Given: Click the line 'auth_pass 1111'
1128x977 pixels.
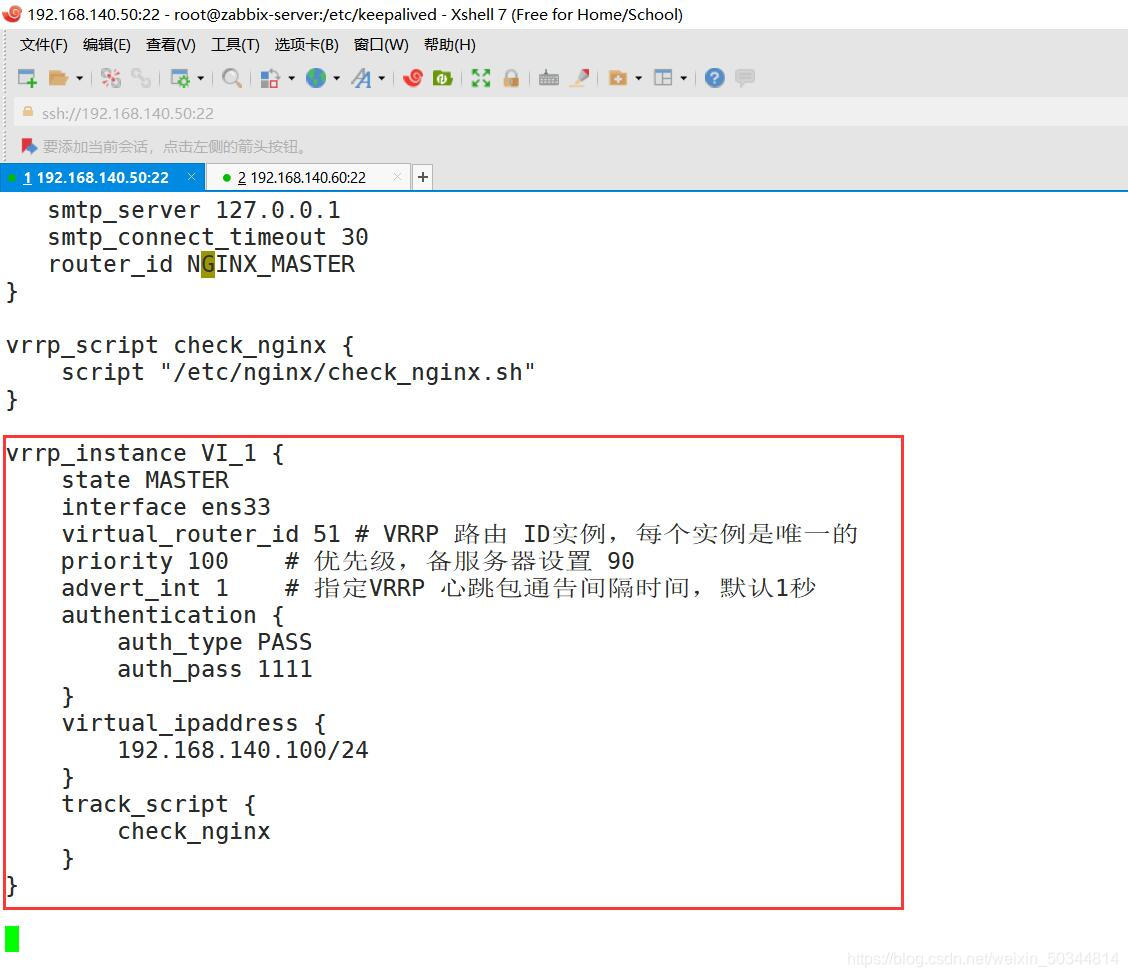Looking at the screenshot, I should coord(215,669).
